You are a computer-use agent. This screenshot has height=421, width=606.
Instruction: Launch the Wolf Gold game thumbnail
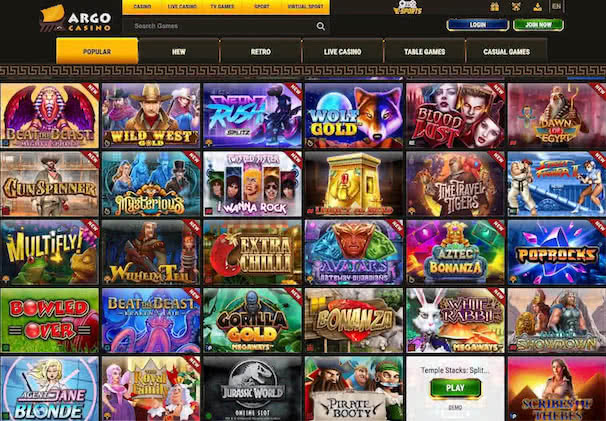[354, 116]
